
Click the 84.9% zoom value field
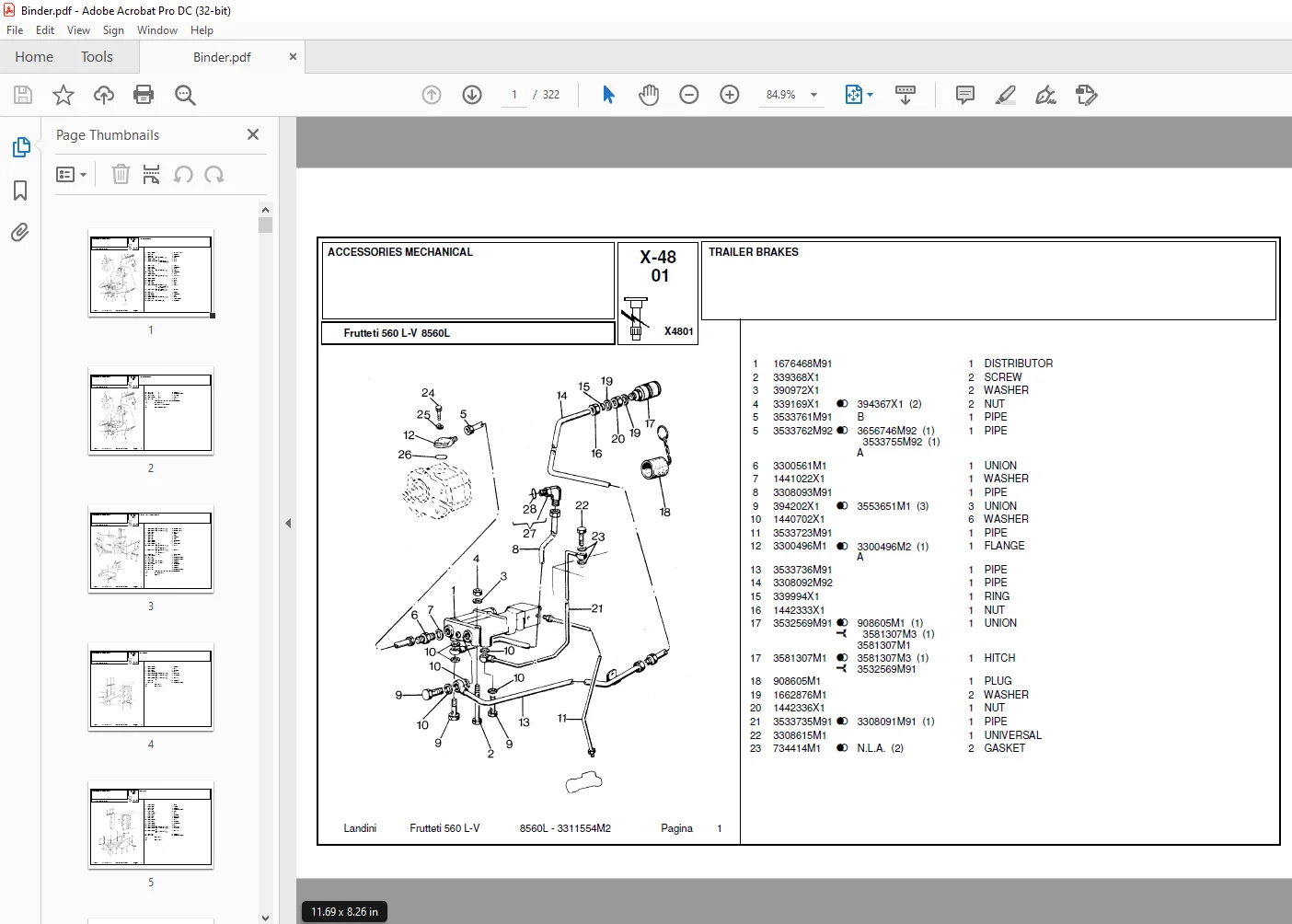780,95
